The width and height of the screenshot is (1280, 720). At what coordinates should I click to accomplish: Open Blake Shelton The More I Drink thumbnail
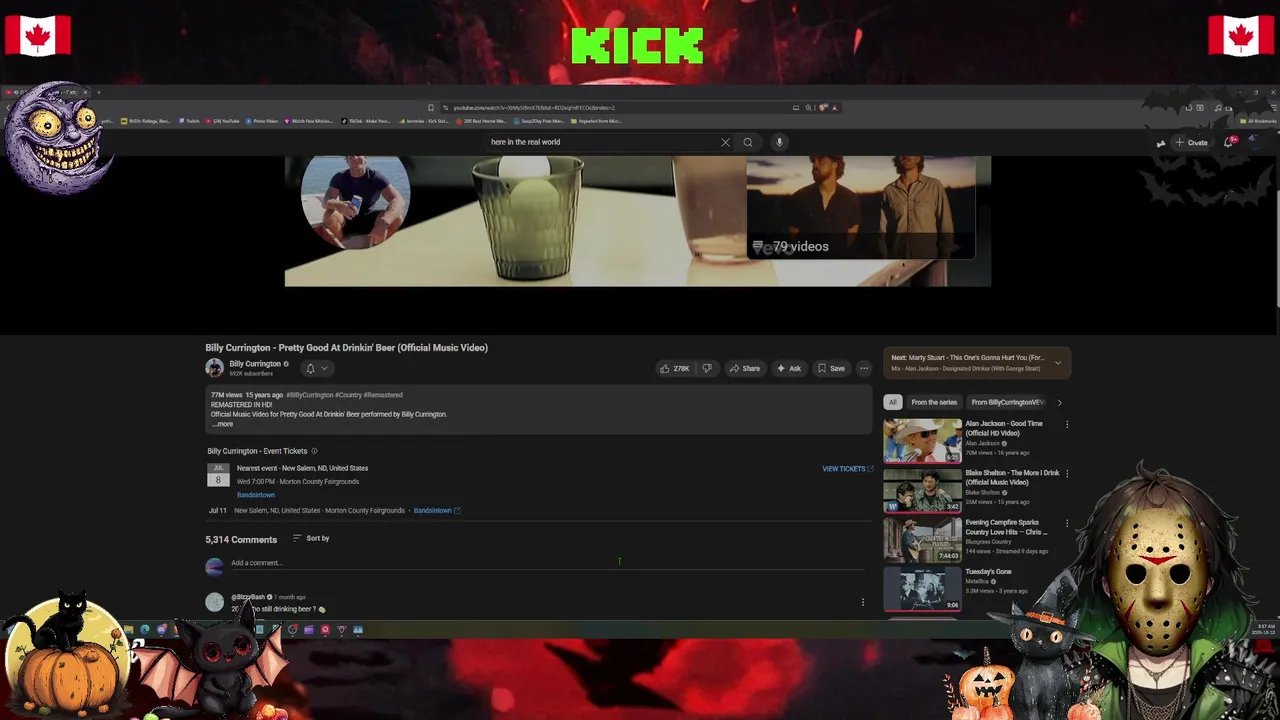[x=922, y=490]
